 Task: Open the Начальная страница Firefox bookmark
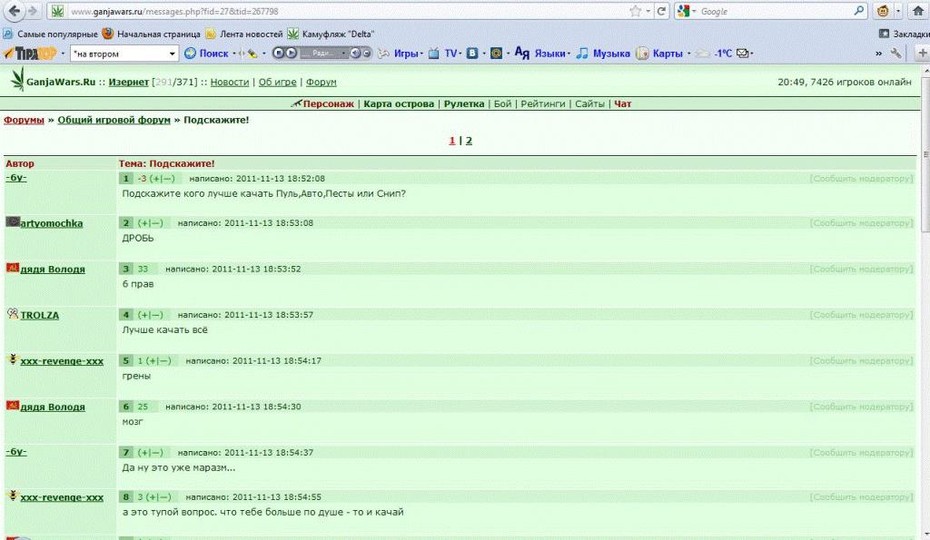151,34
